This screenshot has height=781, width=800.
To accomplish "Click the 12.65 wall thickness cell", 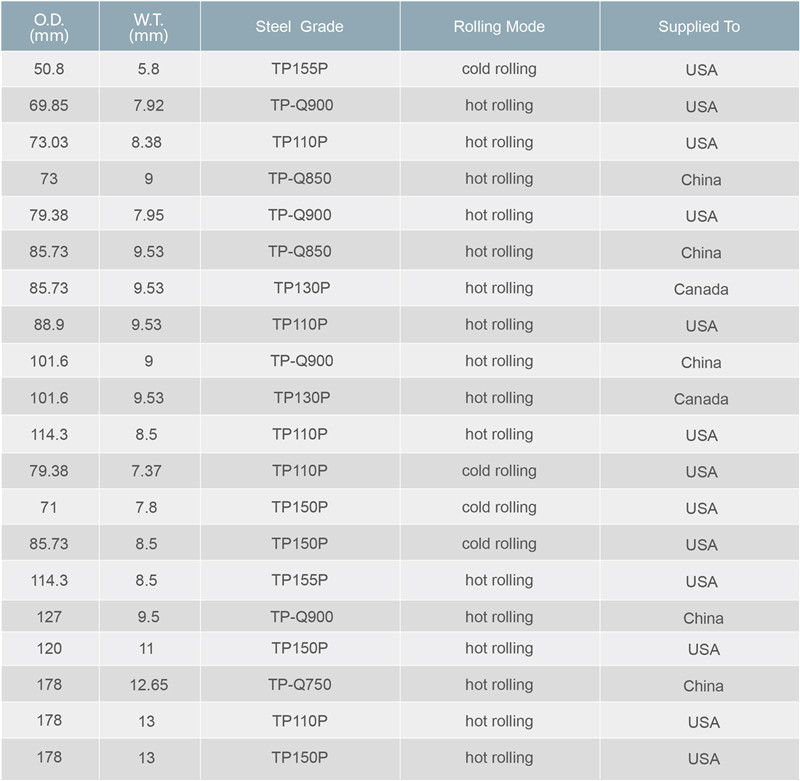I will click(x=149, y=685).
